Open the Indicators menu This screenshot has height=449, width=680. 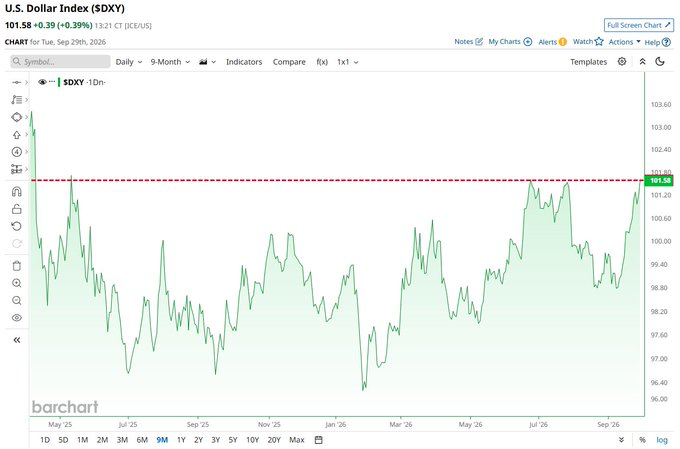(x=244, y=62)
